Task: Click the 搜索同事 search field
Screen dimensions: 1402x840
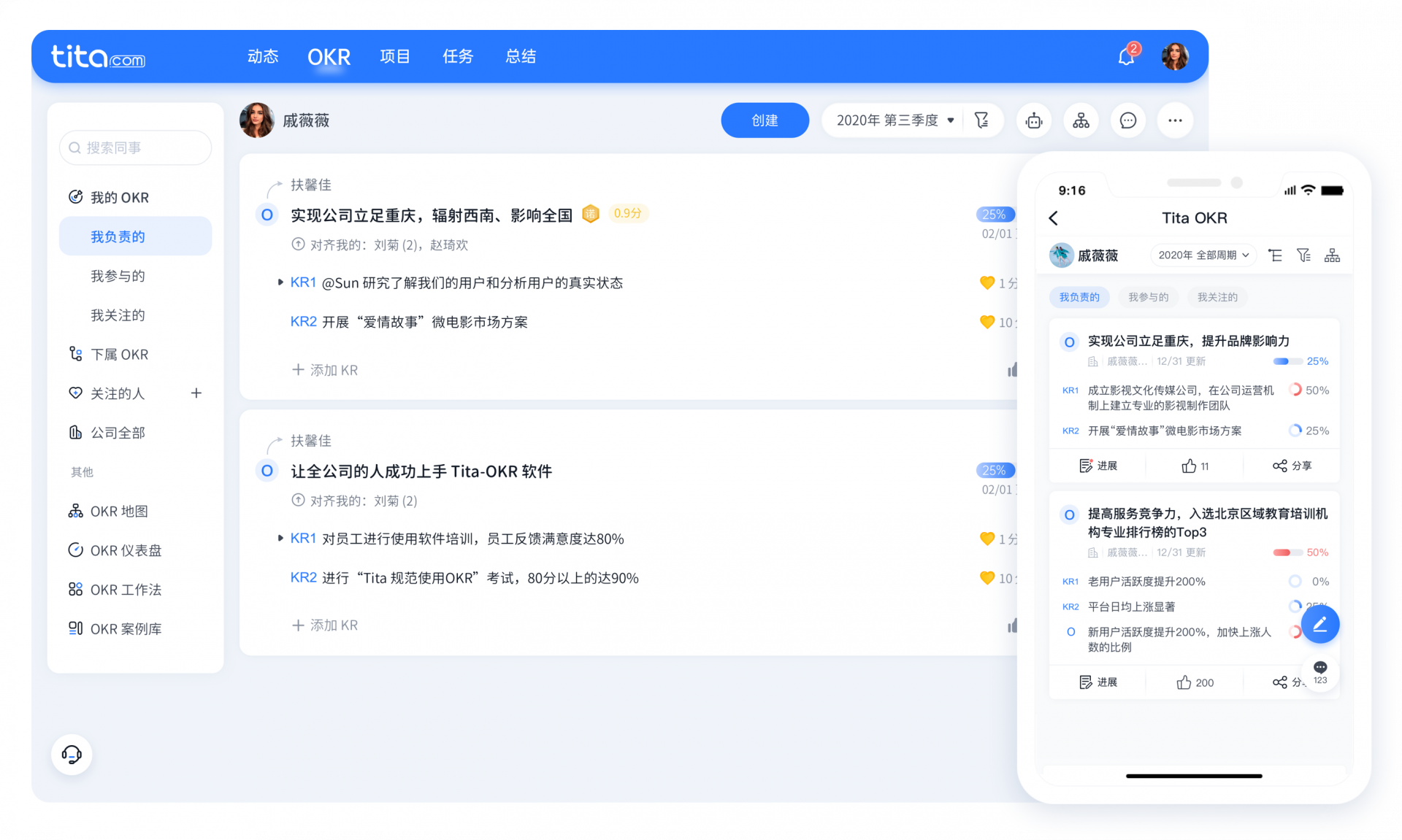Action: pos(135,147)
